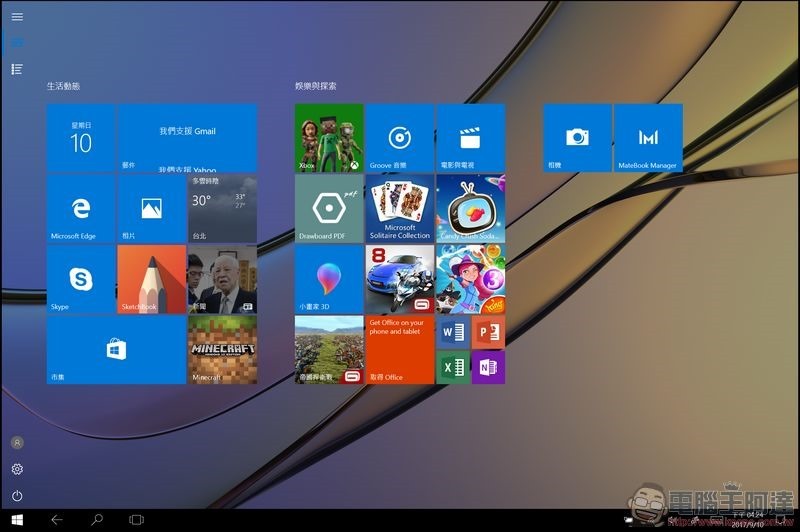This screenshot has height=532, width=800.
Task: Open Xbox tile
Action: tap(329, 138)
